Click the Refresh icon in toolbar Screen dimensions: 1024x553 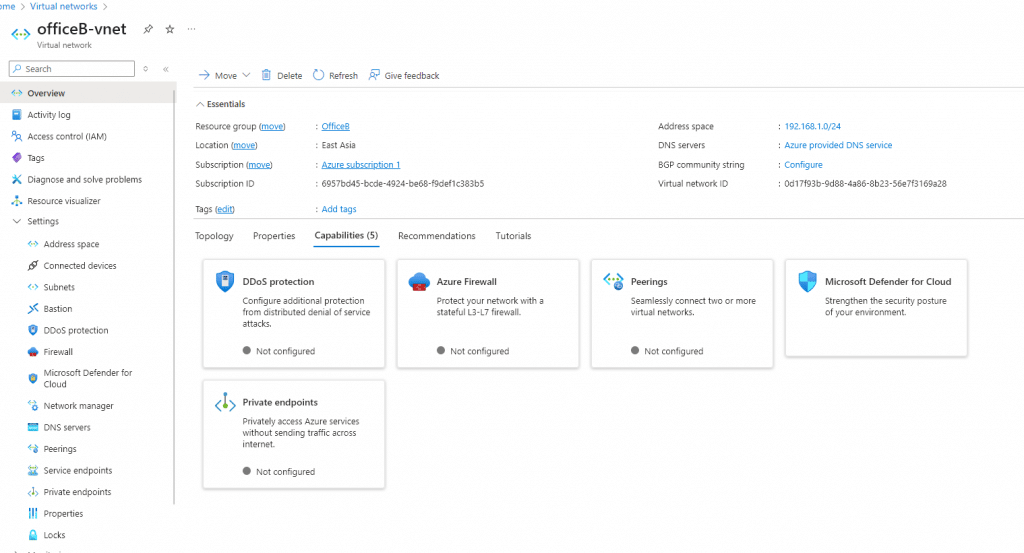318,75
